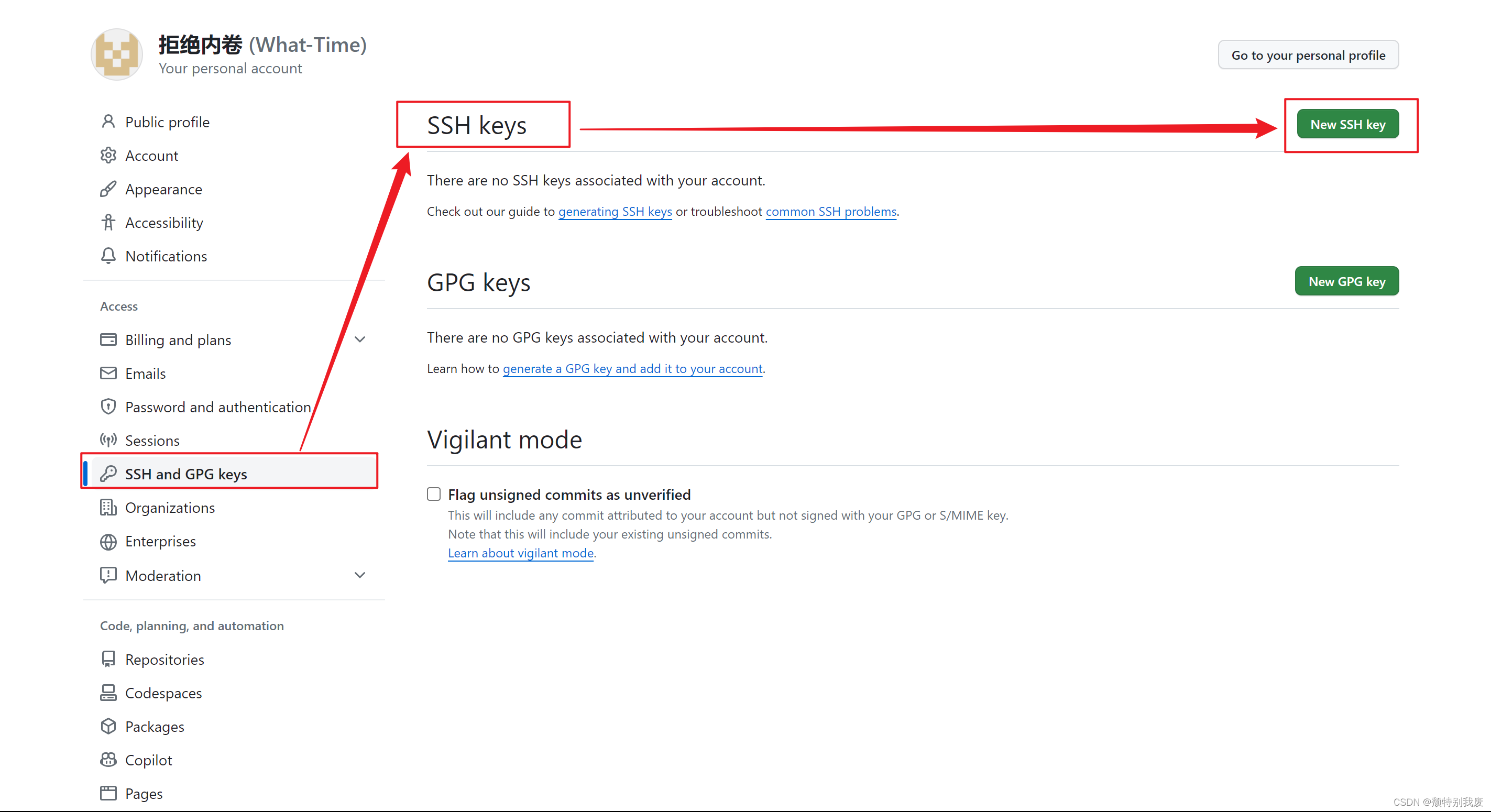The width and height of the screenshot is (1491, 812).
Task: Open Pages settings
Action: (x=144, y=793)
